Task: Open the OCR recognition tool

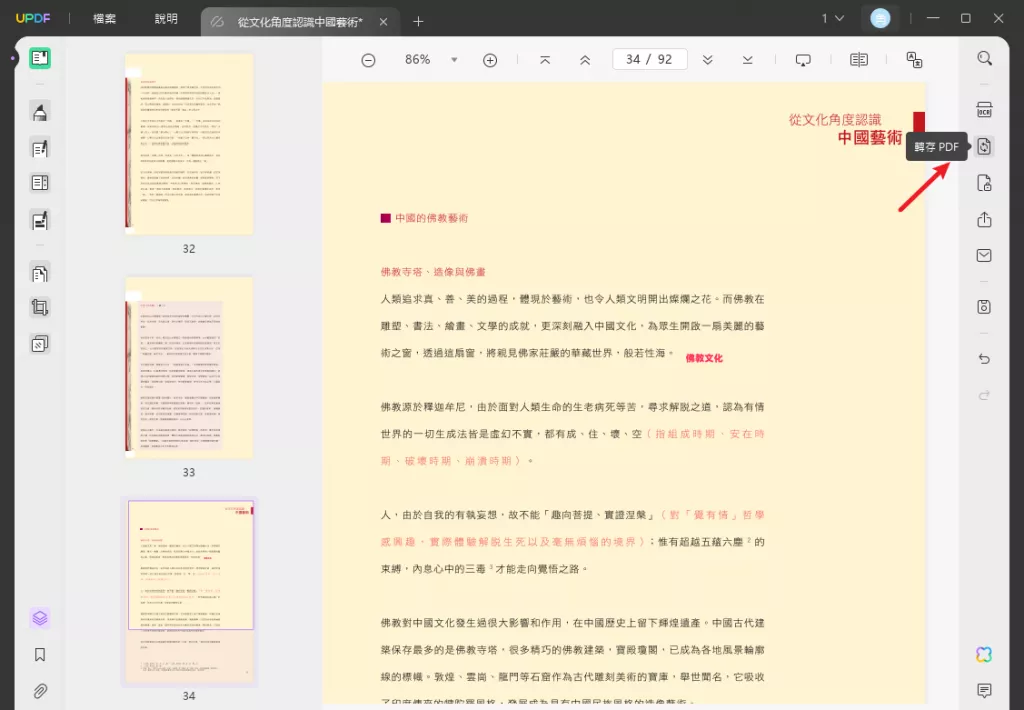Action: [984, 110]
